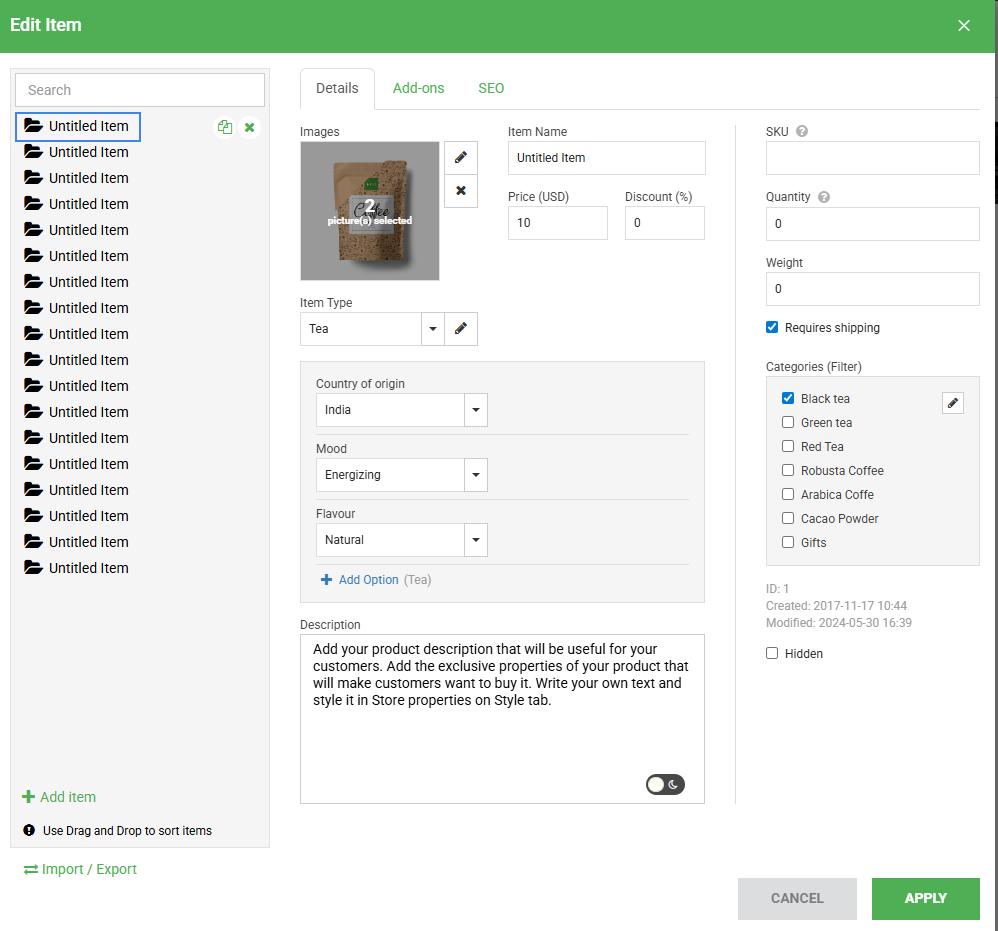This screenshot has width=998, height=931.
Task: Expand the Mood dropdown
Action: (x=476, y=475)
